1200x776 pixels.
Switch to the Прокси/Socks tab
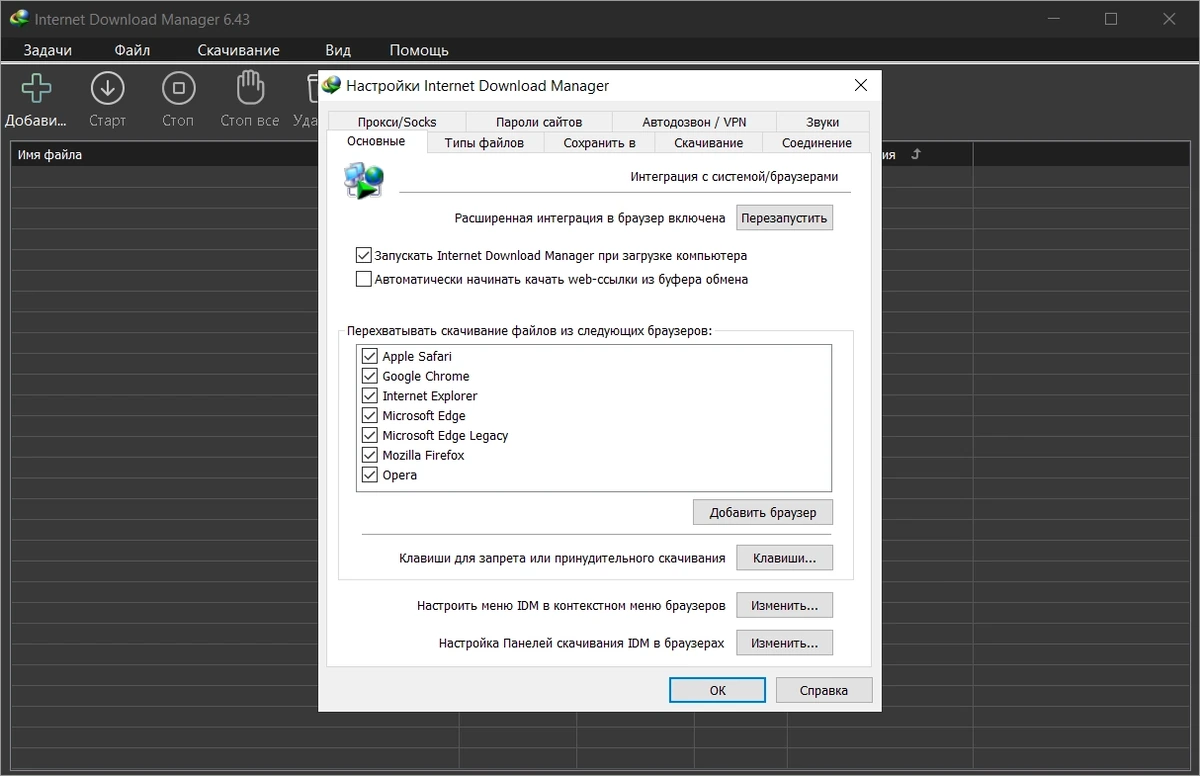397,122
